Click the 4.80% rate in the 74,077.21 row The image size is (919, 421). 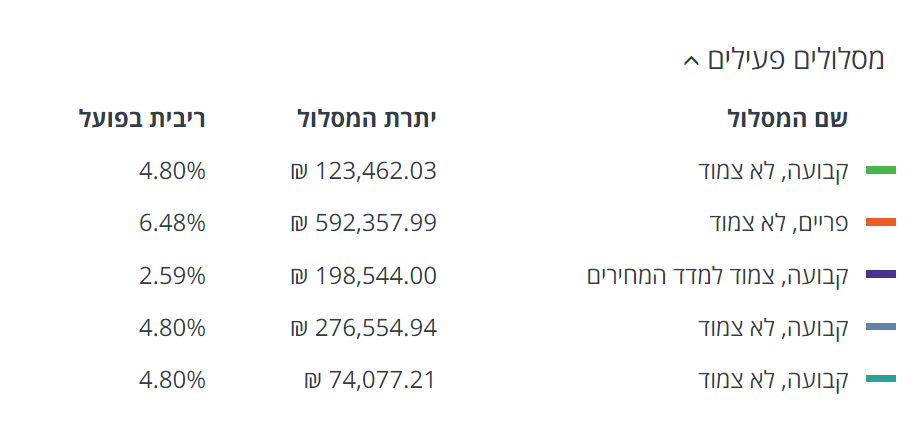click(172, 380)
